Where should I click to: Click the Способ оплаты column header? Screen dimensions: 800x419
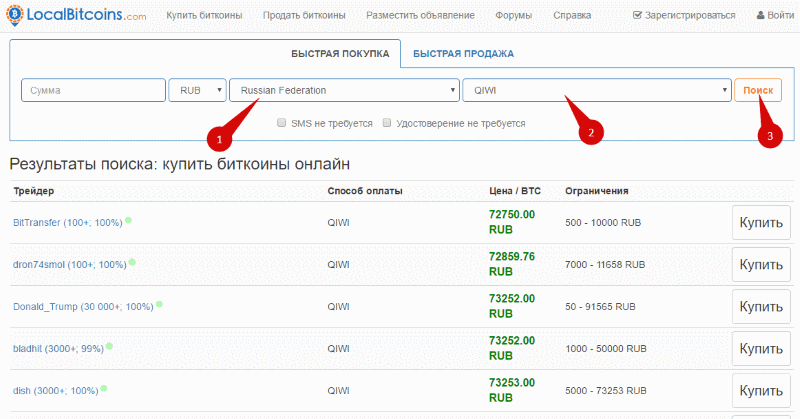365,191
